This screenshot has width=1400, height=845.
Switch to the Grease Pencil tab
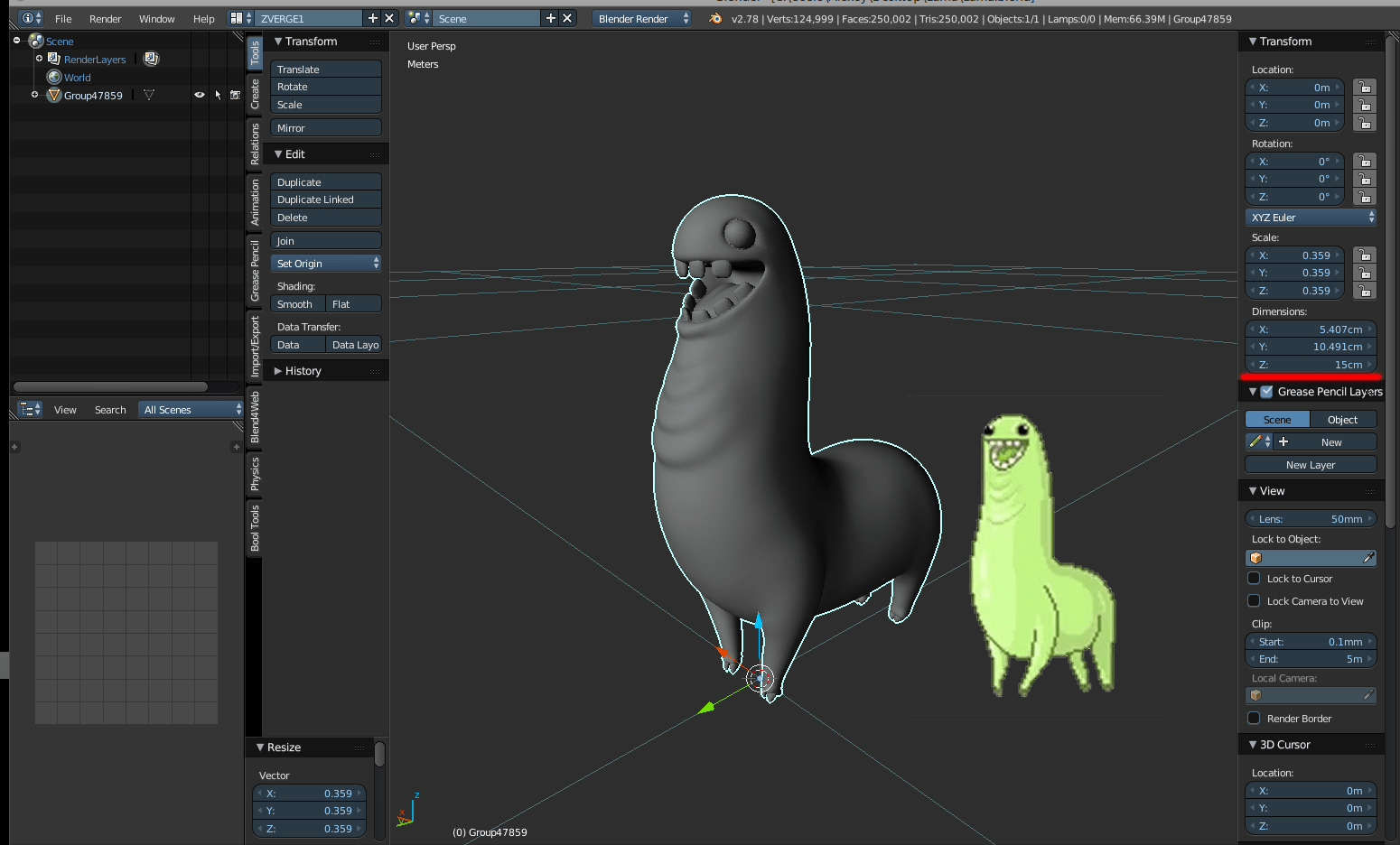coord(255,270)
